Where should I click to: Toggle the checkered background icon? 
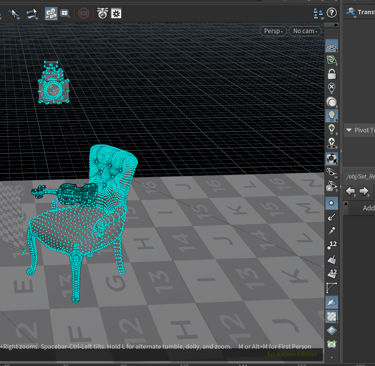[x=332, y=316]
